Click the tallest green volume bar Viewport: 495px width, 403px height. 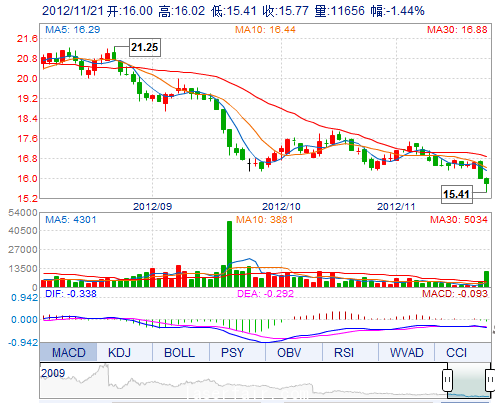229,254
